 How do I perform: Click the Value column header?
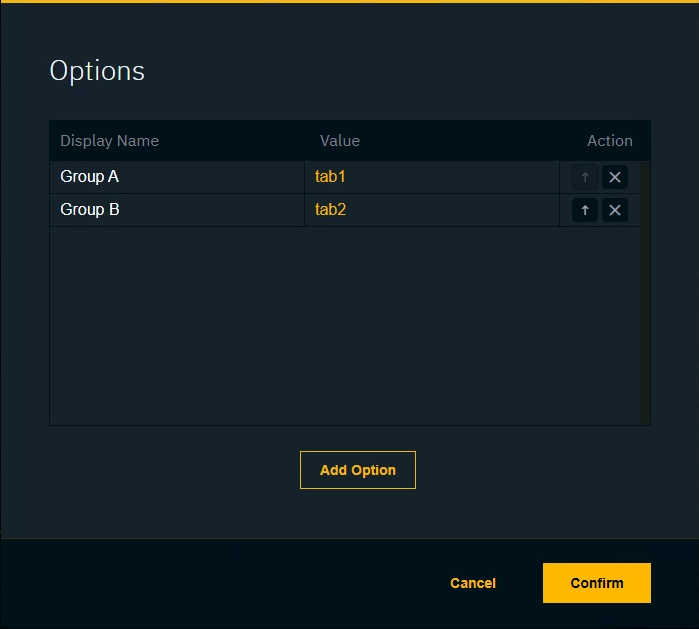tap(340, 141)
